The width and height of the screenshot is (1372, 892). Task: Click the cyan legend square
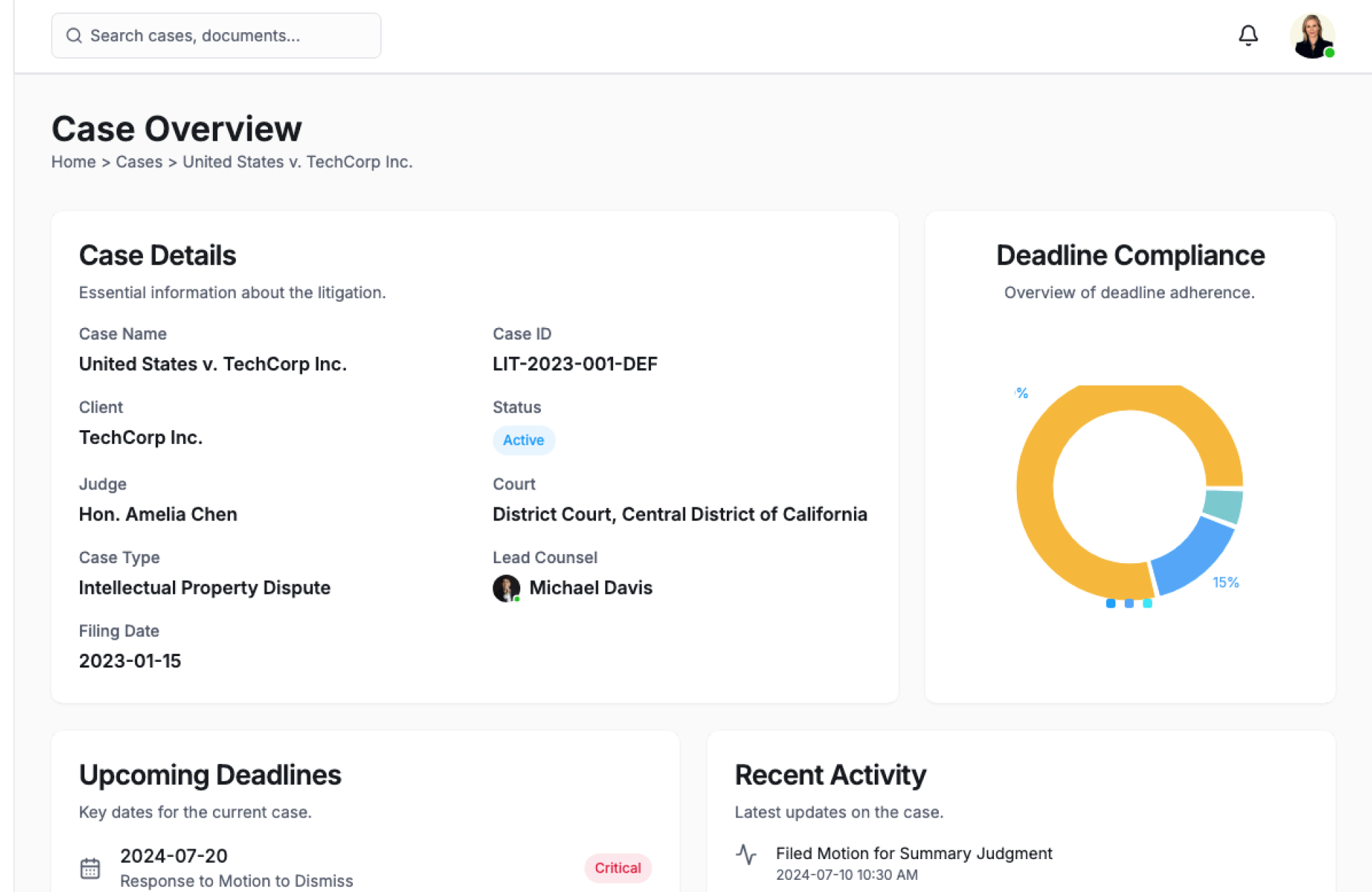point(1148,603)
